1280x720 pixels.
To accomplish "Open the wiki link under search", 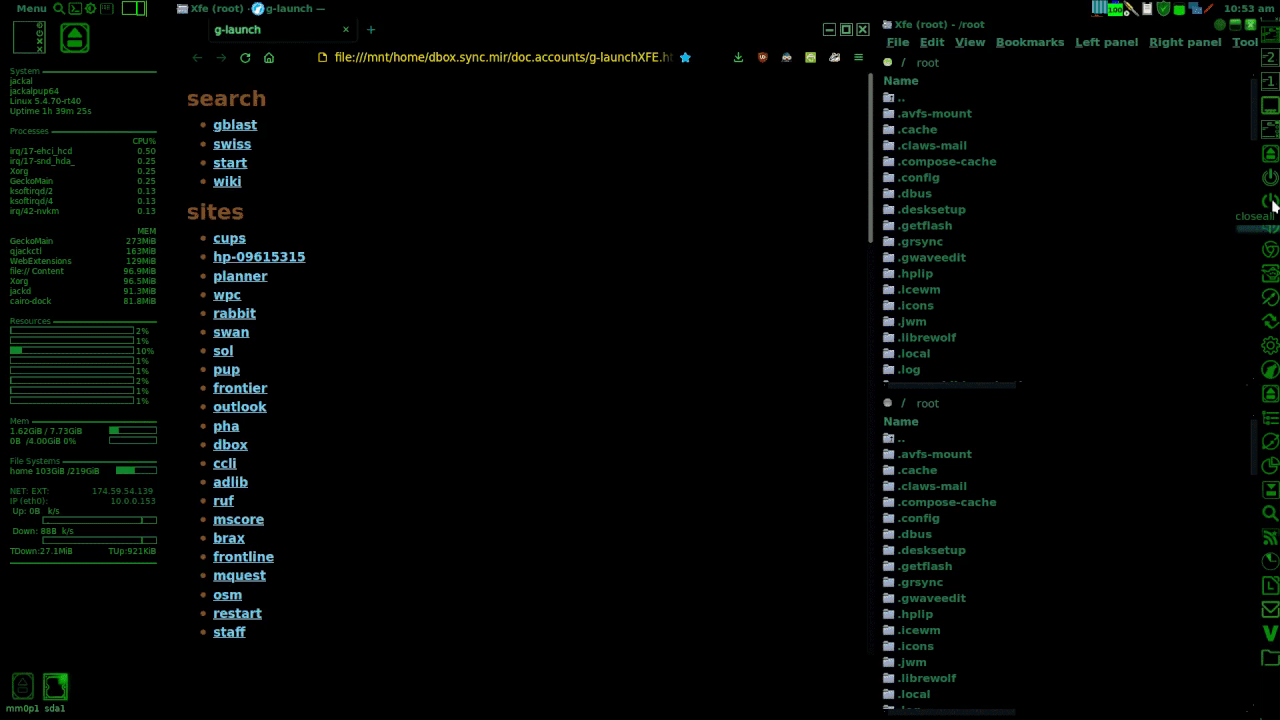I will point(227,181).
